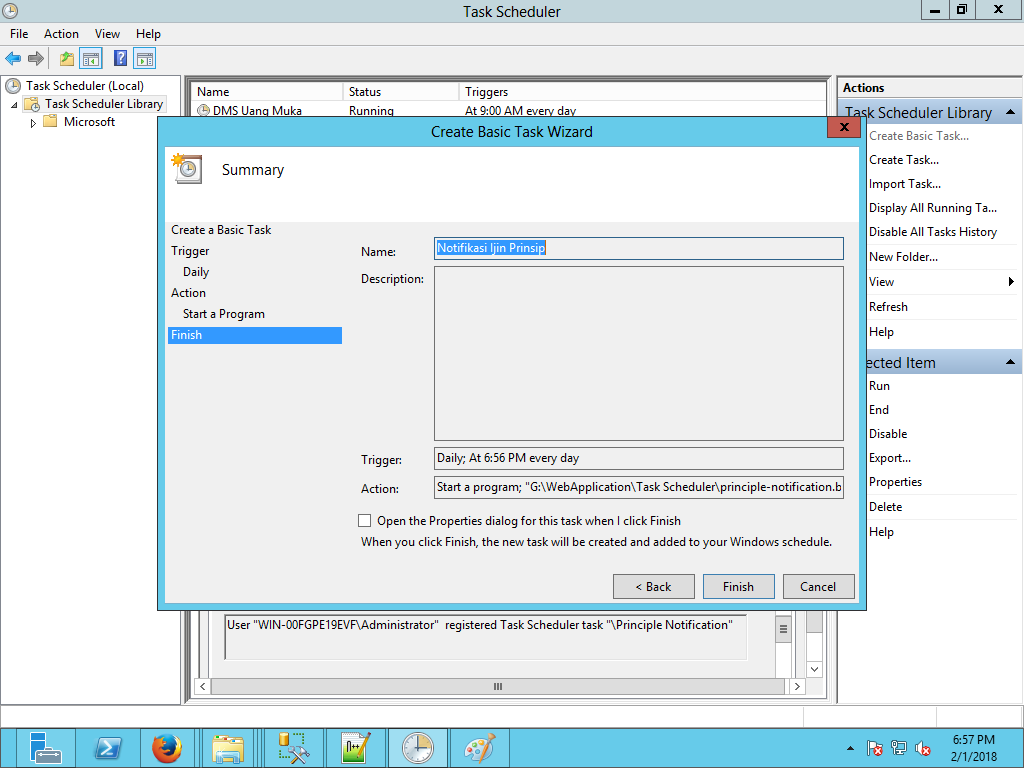This screenshot has height=768, width=1024.
Task: Enable Open the Properties dialog checkbox
Action: (x=365, y=521)
